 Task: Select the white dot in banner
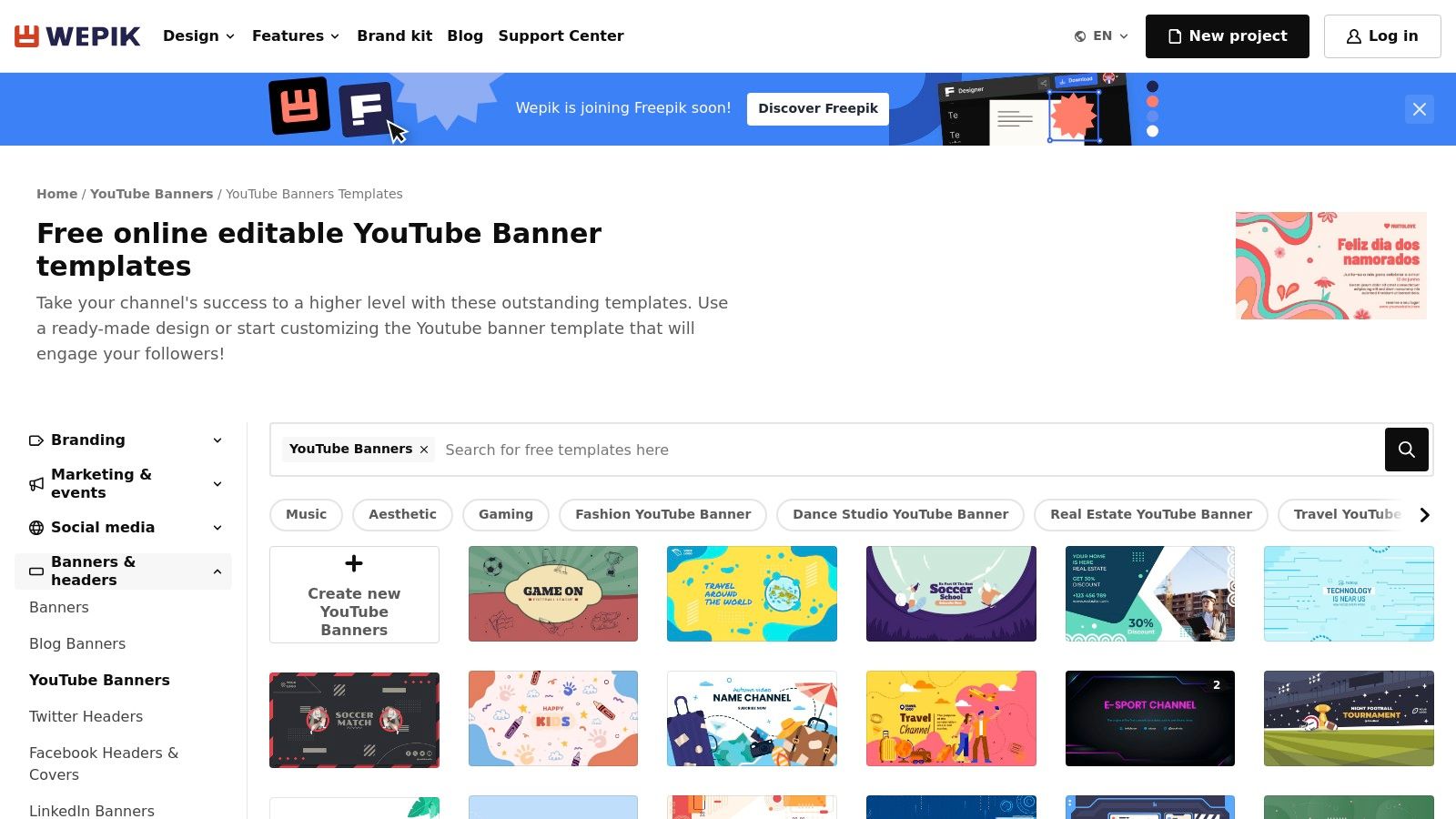pos(1152,131)
